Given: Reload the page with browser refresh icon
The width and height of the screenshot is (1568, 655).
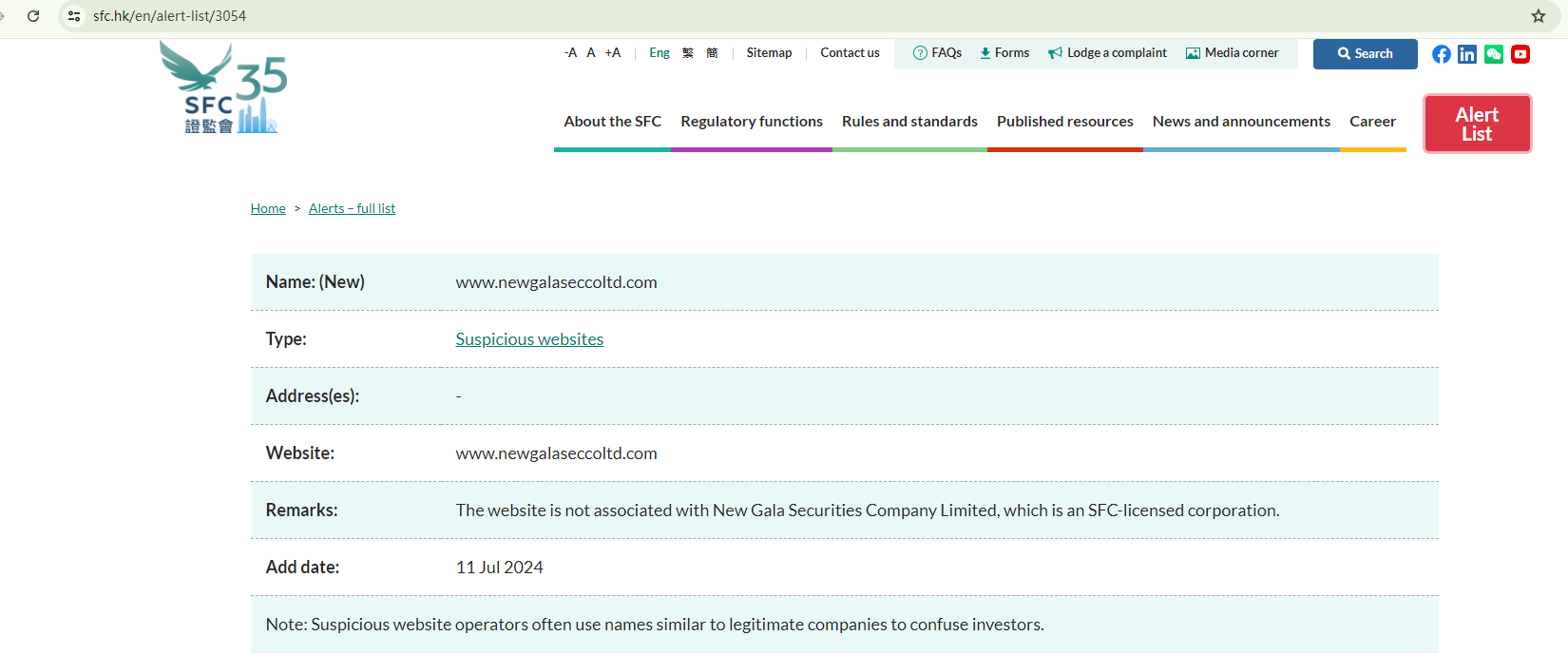Looking at the screenshot, I should click(x=33, y=16).
